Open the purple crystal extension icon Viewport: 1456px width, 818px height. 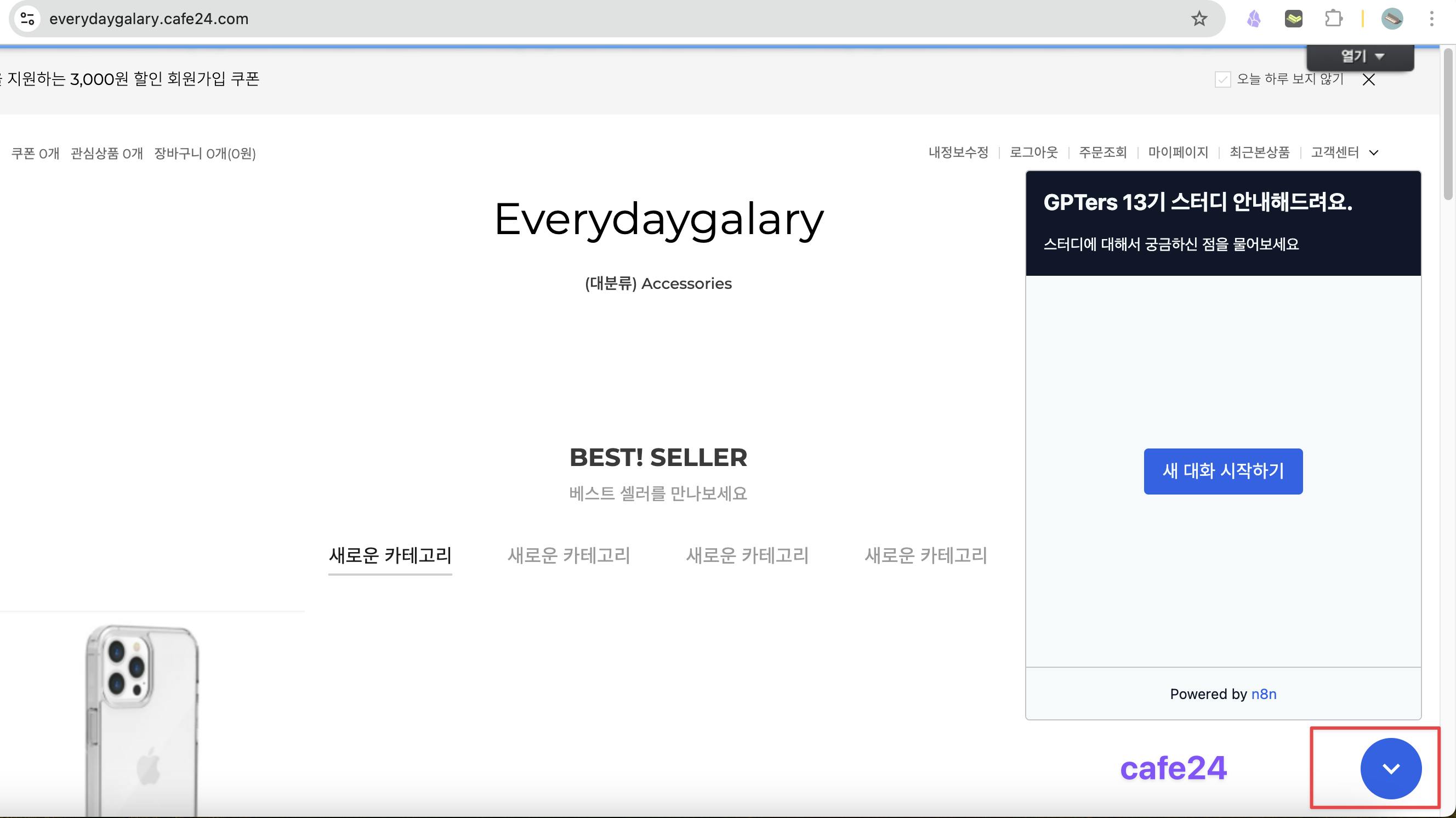pos(1254,19)
